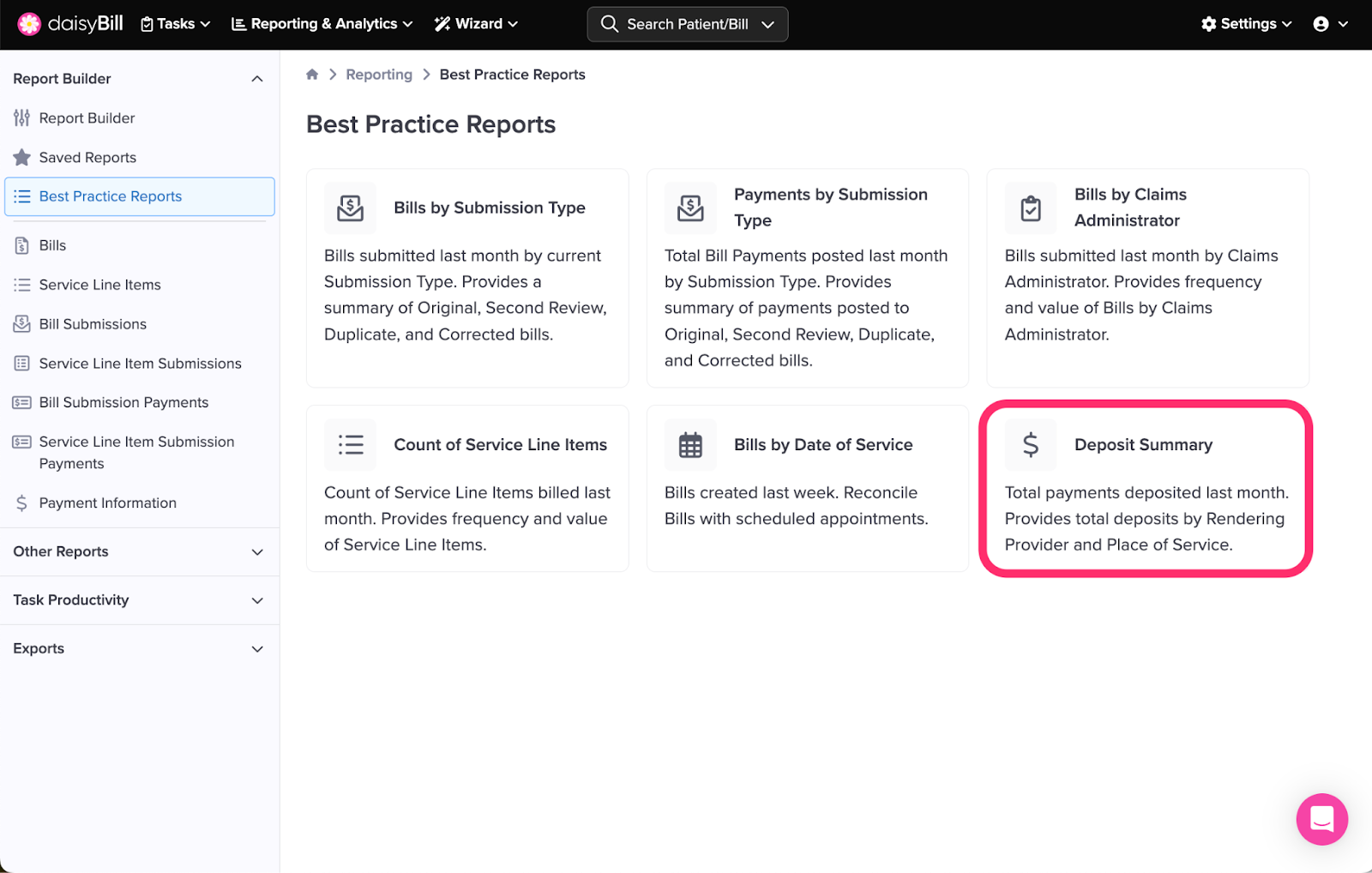1372x873 pixels.
Task: Click the home icon in breadcrumb
Action: pos(312,75)
